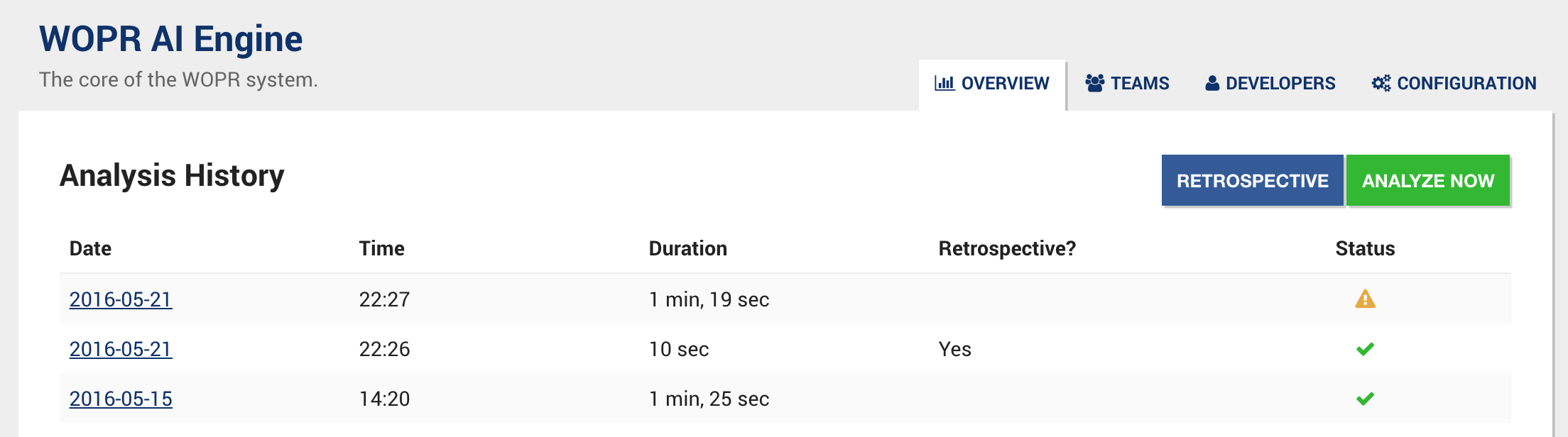Open the 2016-05-21 analysis run at 22:27
Viewport: 1568px width, 437px height.
[121, 299]
